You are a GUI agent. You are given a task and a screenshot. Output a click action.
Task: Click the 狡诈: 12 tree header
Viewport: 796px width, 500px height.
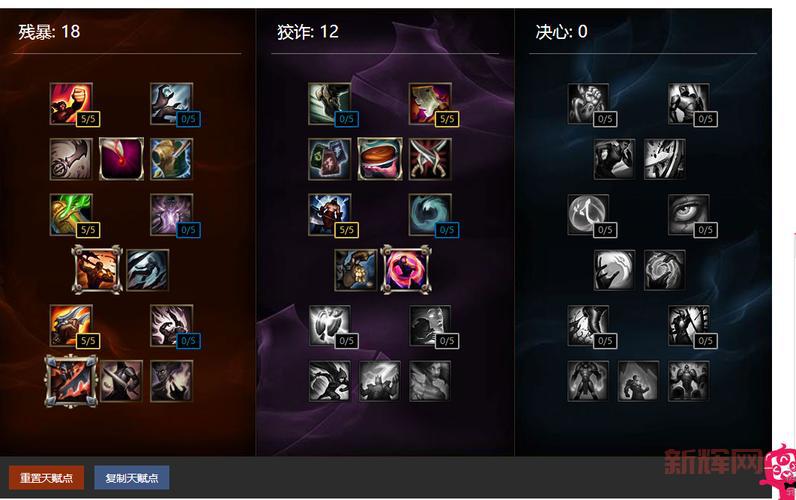pyautogui.click(x=308, y=32)
